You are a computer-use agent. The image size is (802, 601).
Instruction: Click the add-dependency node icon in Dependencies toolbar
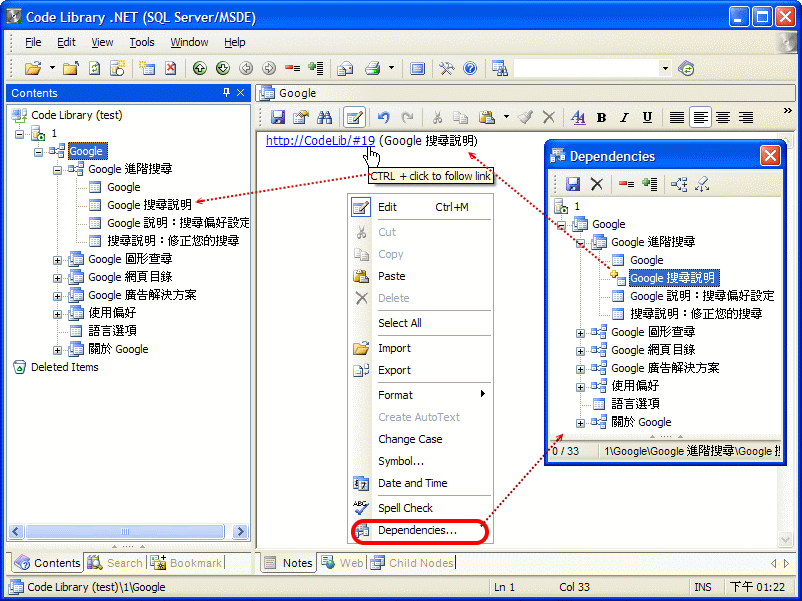pos(679,184)
